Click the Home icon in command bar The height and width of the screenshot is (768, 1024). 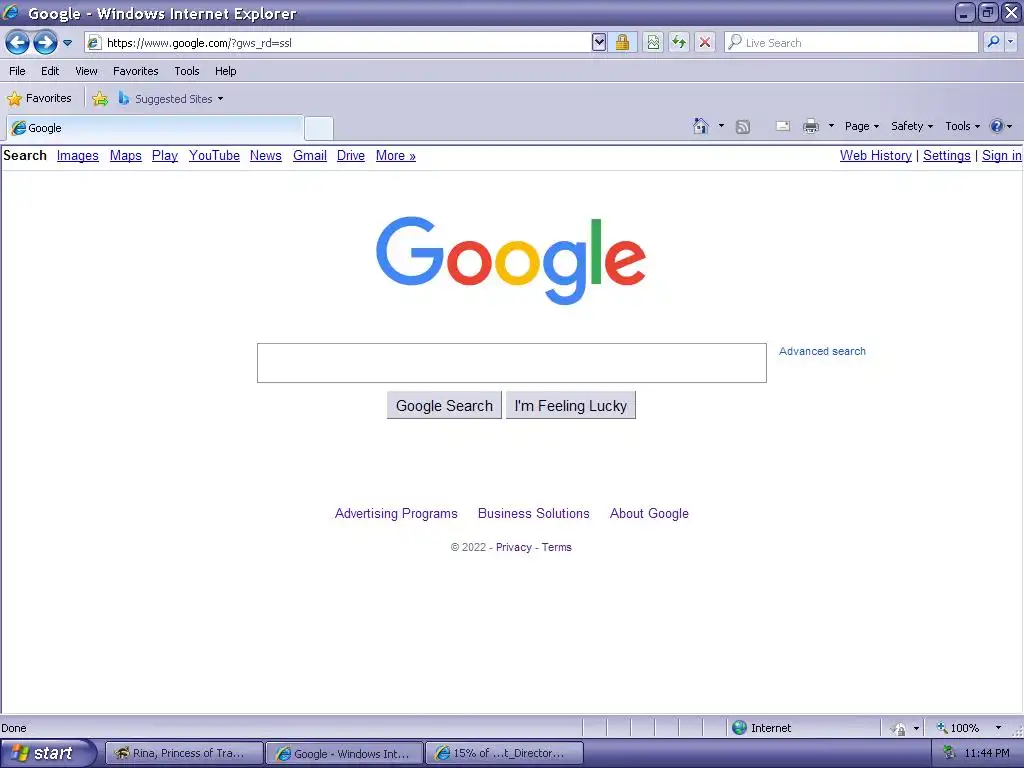coord(701,126)
